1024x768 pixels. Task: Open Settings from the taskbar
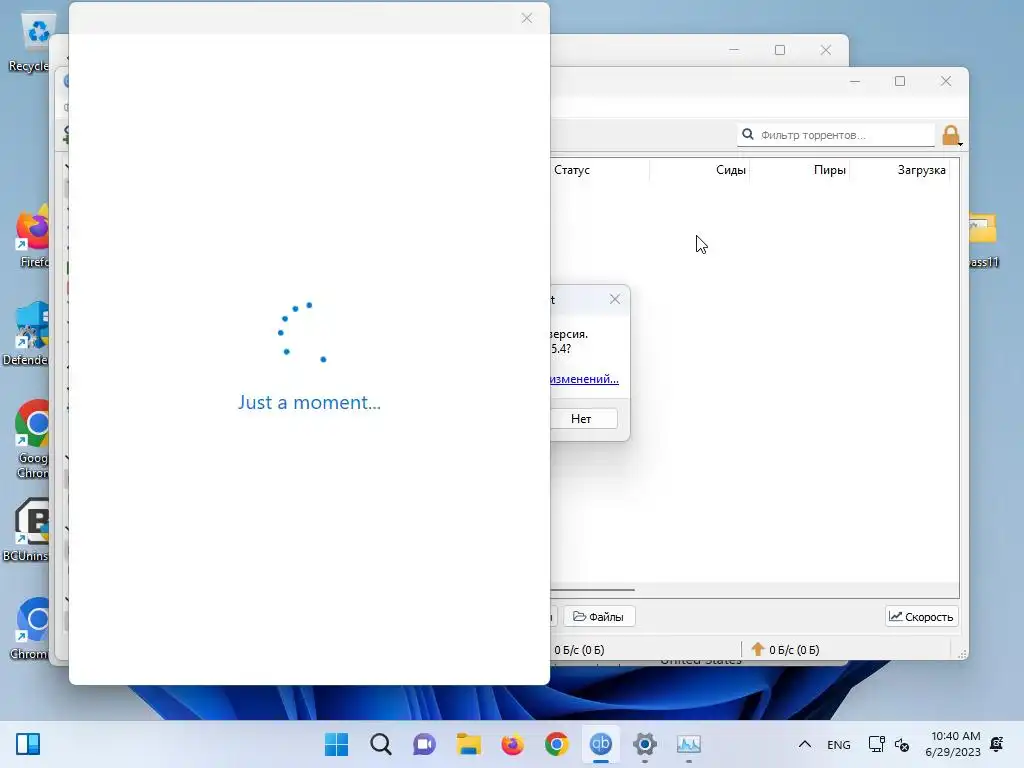point(645,744)
